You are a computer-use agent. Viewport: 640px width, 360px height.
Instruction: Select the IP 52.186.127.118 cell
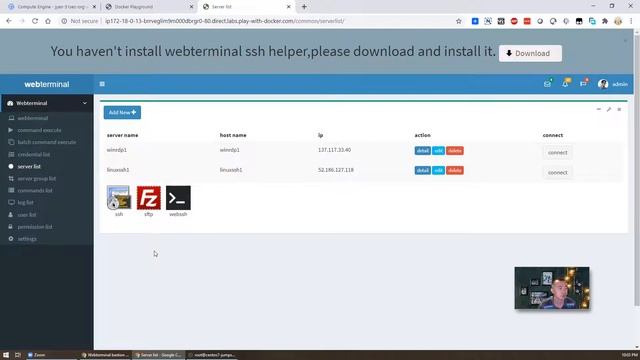[336, 170]
